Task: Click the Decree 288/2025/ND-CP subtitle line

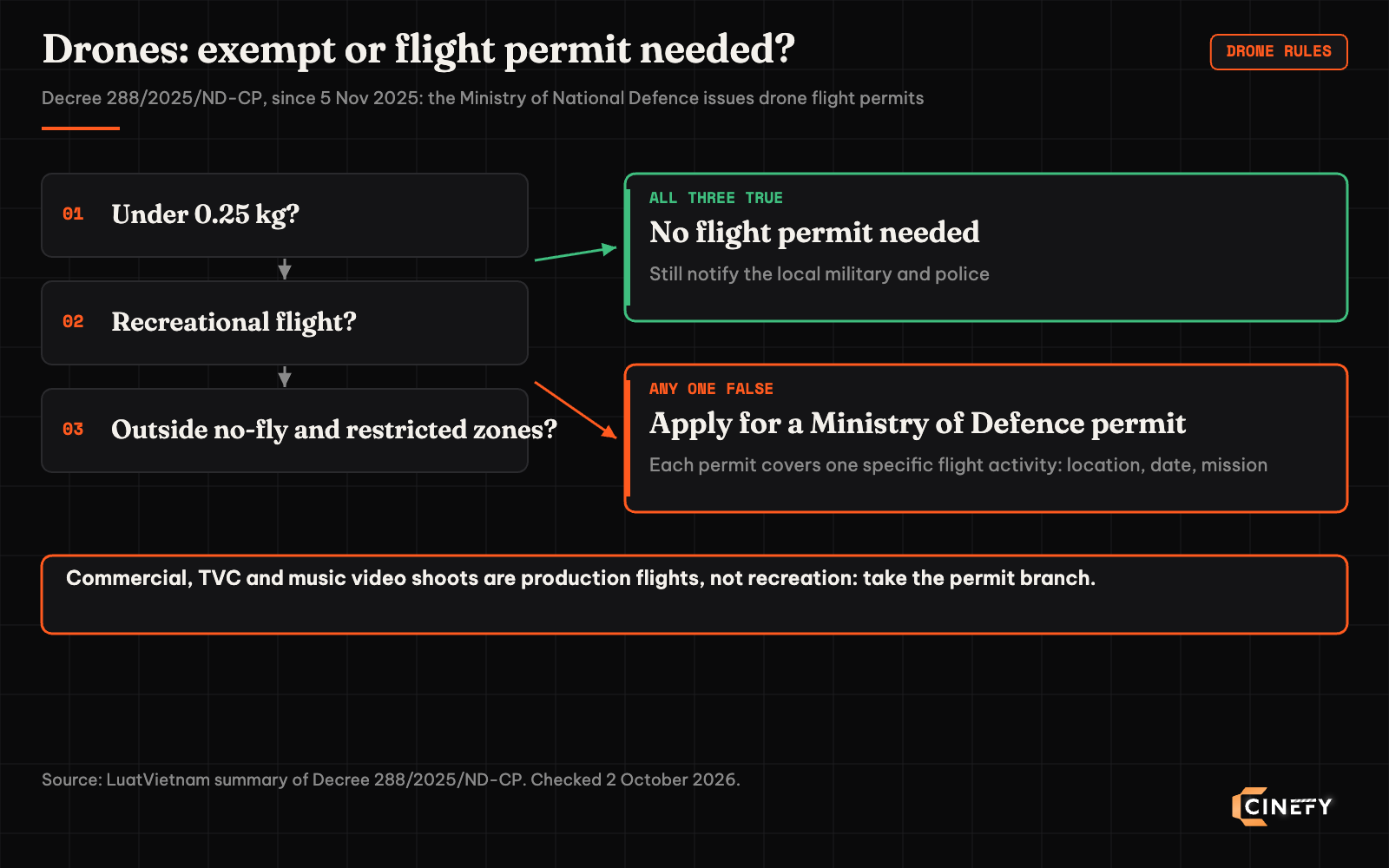Action: 483,98
